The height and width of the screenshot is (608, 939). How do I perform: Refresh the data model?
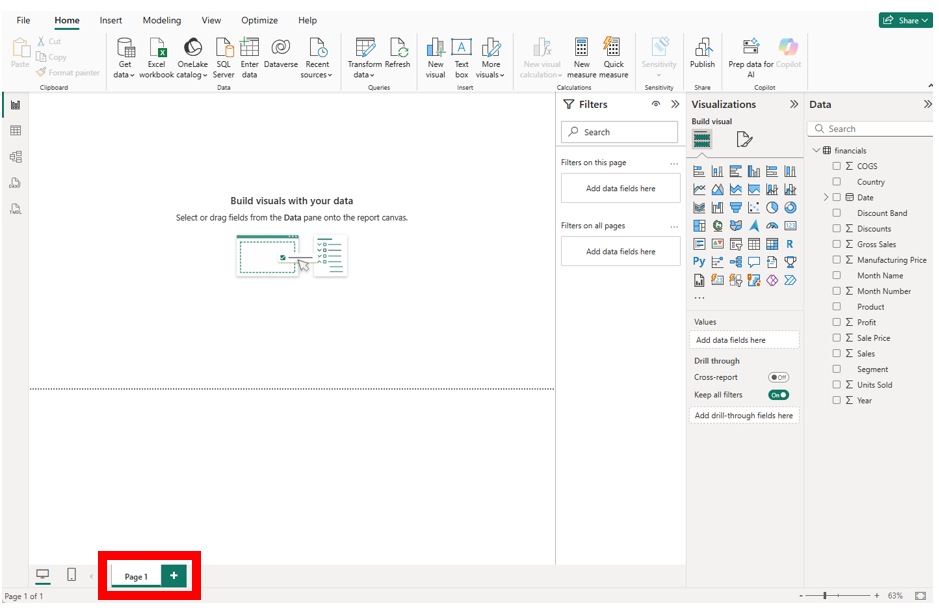click(398, 54)
